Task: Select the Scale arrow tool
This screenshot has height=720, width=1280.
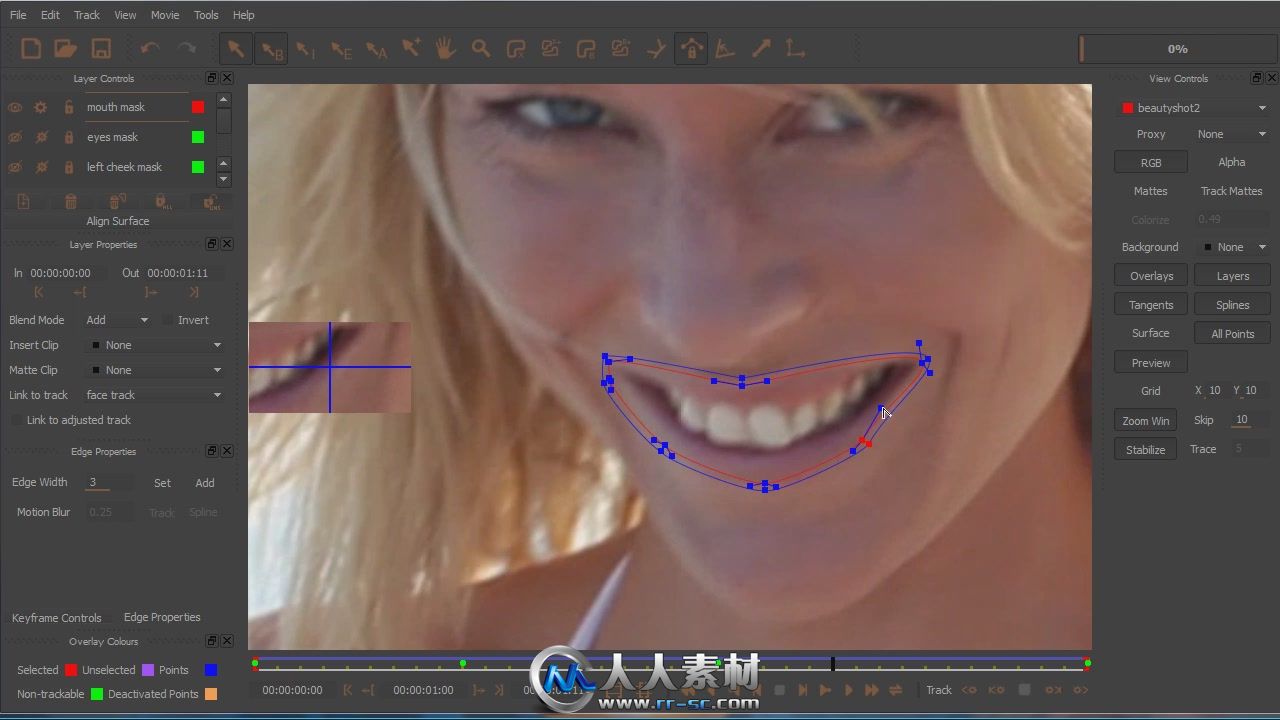Action: pos(761,48)
